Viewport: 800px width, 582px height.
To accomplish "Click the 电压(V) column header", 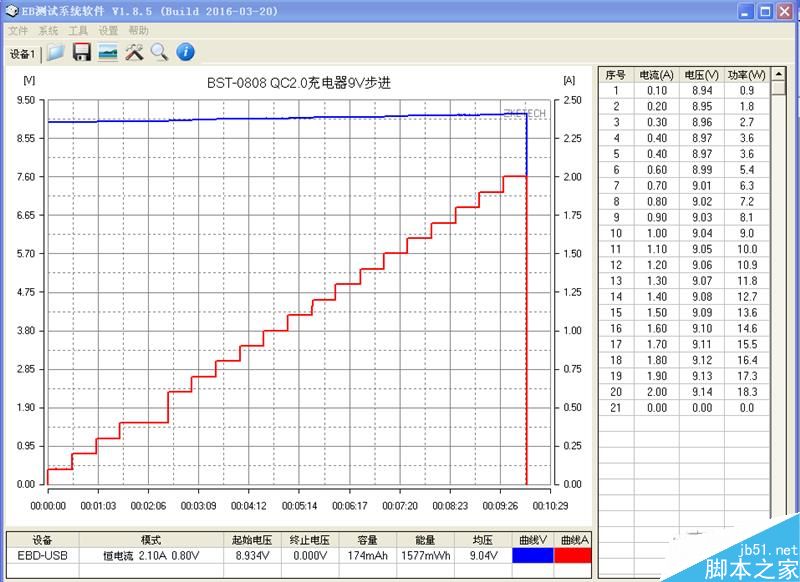I will (x=702, y=75).
